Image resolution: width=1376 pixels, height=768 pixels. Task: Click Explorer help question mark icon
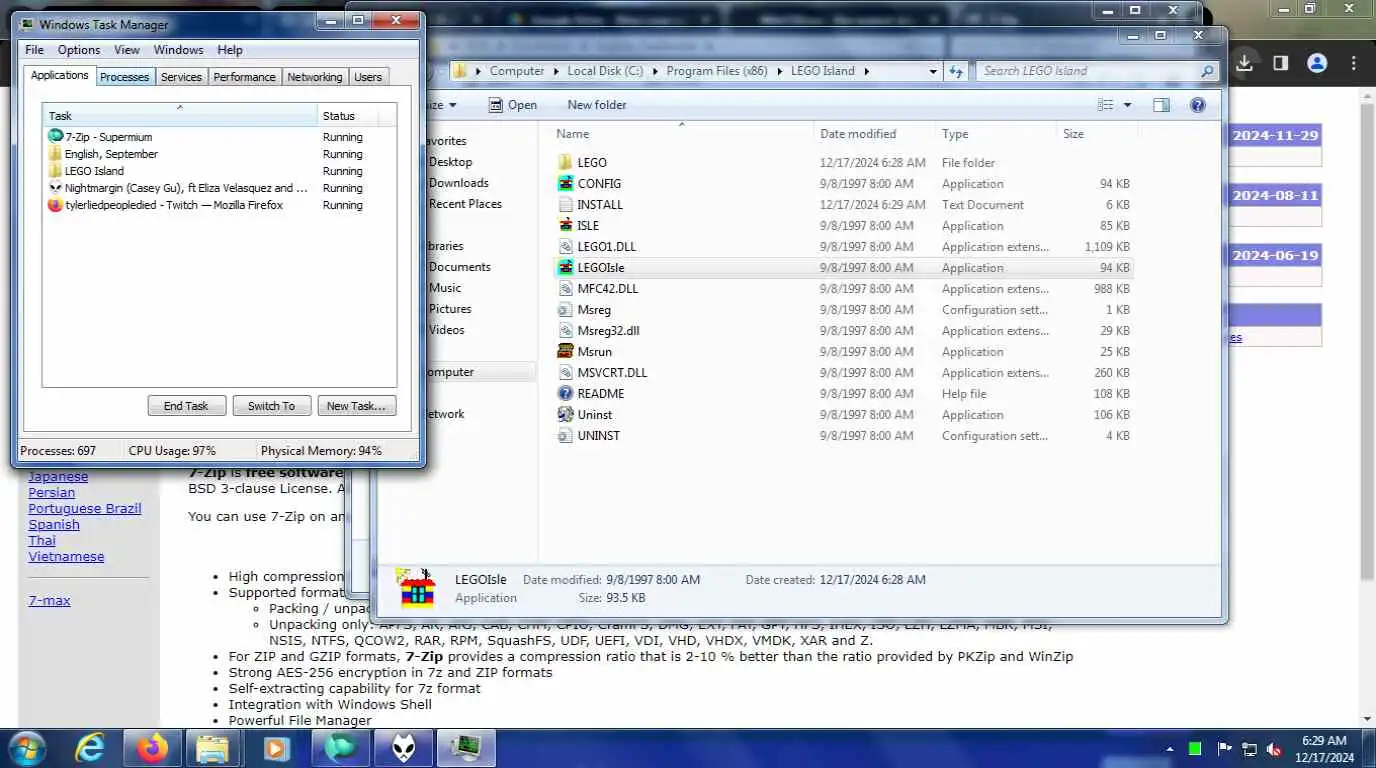coord(1198,105)
